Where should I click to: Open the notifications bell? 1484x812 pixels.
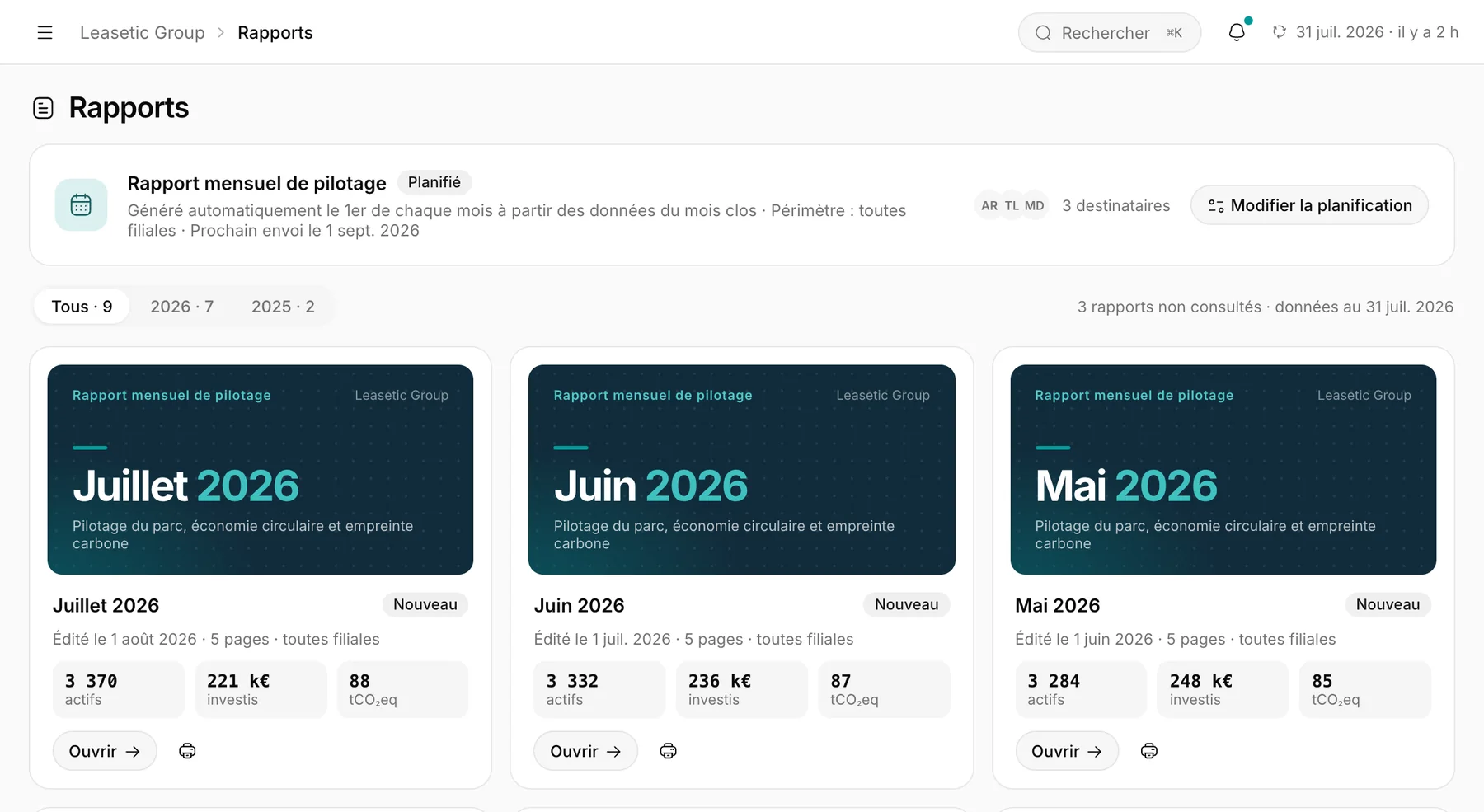[x=1237, y=32]
